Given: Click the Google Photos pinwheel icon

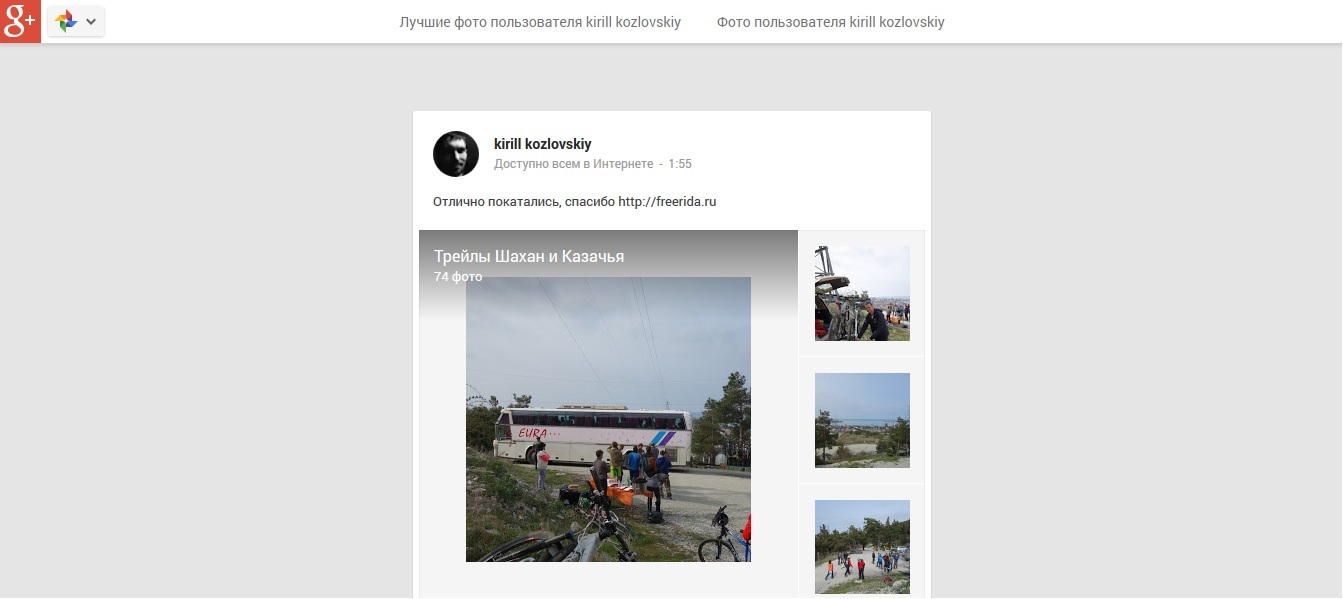Looking at the screenshot, I should pos(66,21).
